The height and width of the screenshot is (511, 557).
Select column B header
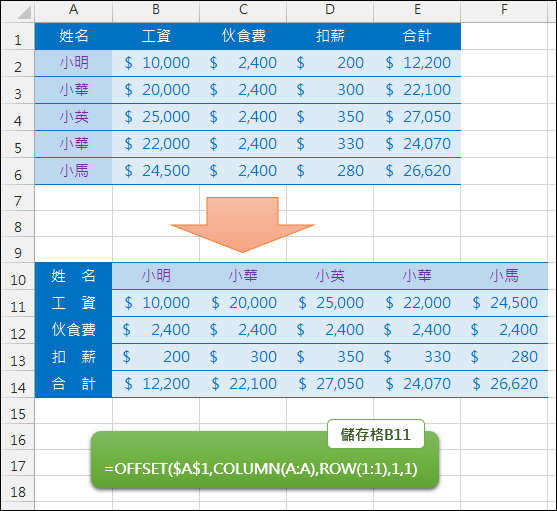(x=156, y=10)
